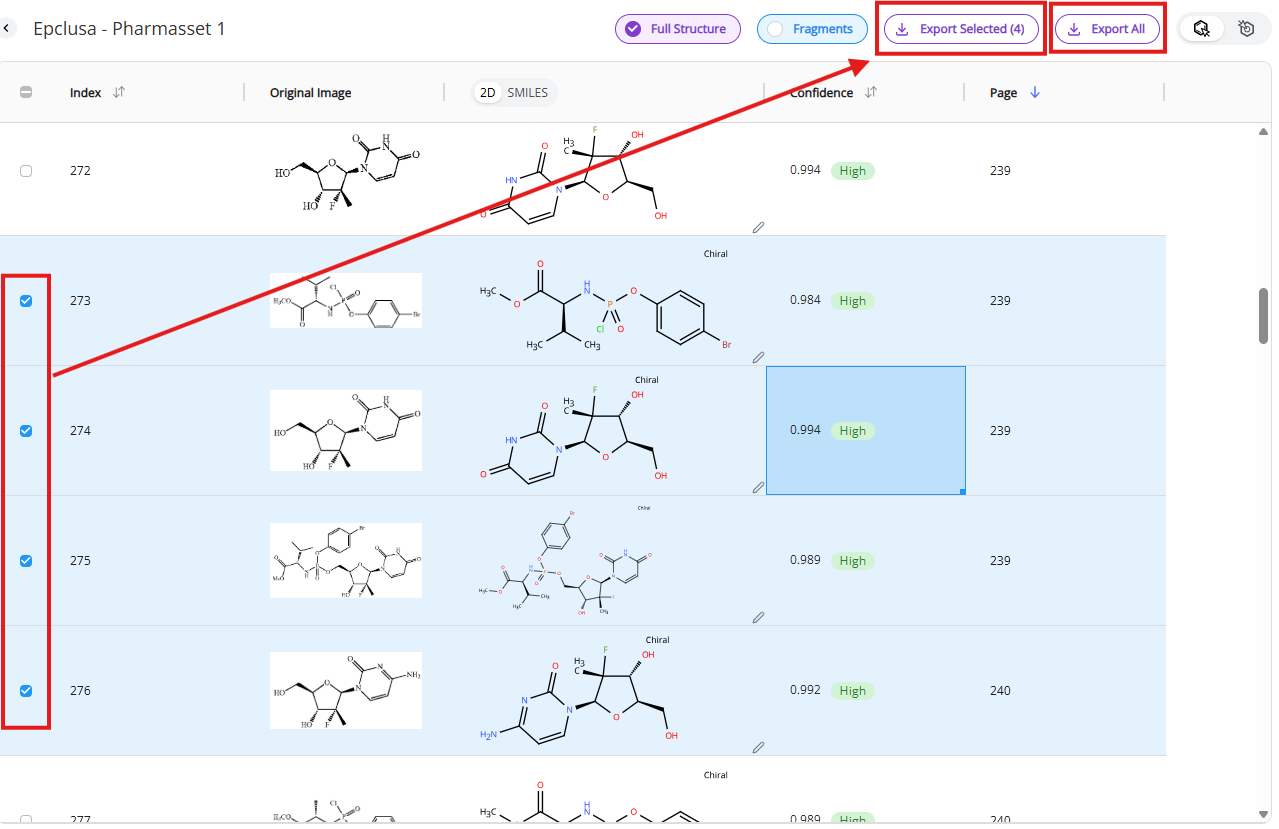This screenshot has width=1279, height=829.
Task: Click the back arrow beside Epclusa title
Action: [x=6, y=29]
